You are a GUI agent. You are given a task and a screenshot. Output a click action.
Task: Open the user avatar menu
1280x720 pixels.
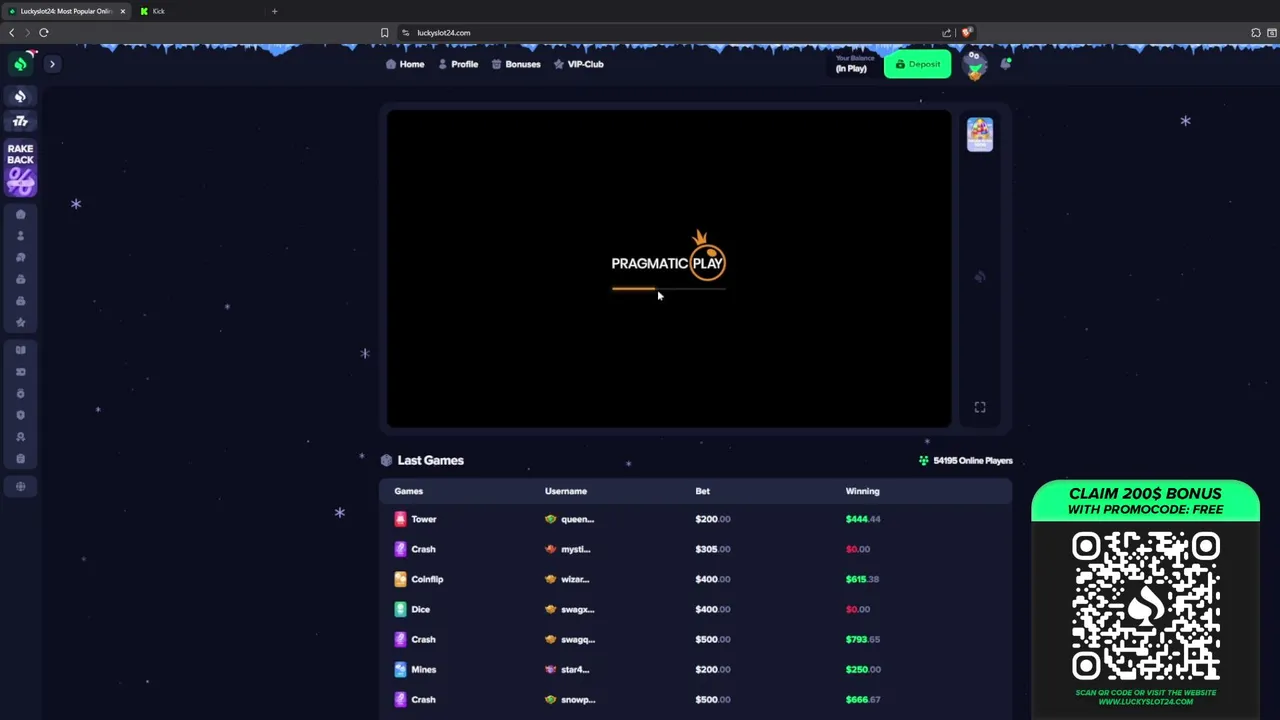pos(974,65)
